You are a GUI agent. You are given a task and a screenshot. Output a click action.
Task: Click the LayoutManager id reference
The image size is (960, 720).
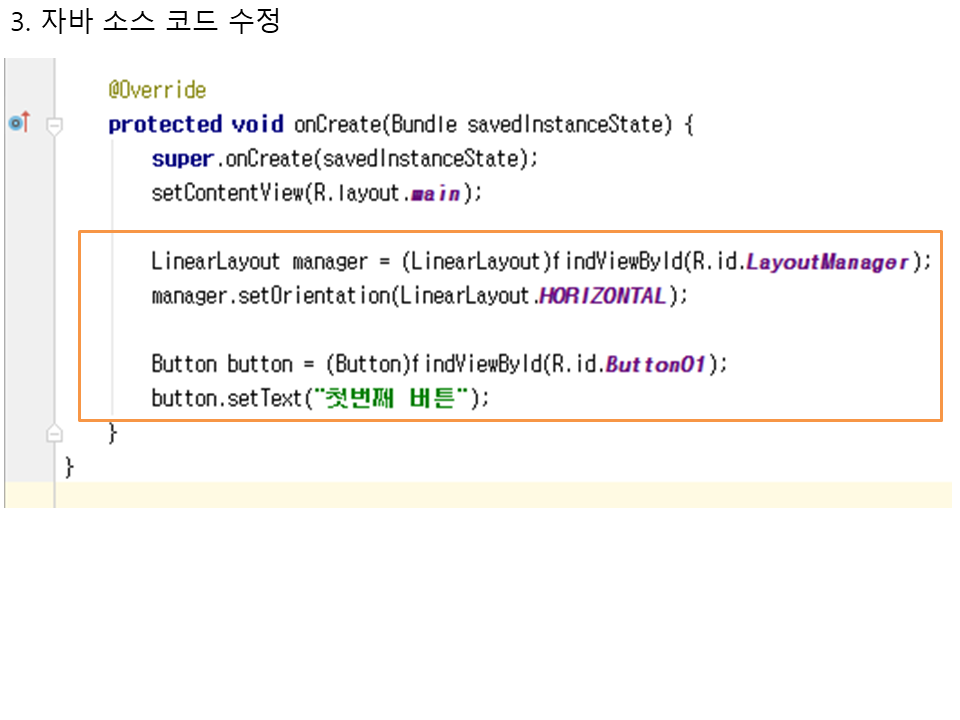(x=826, y=262)
